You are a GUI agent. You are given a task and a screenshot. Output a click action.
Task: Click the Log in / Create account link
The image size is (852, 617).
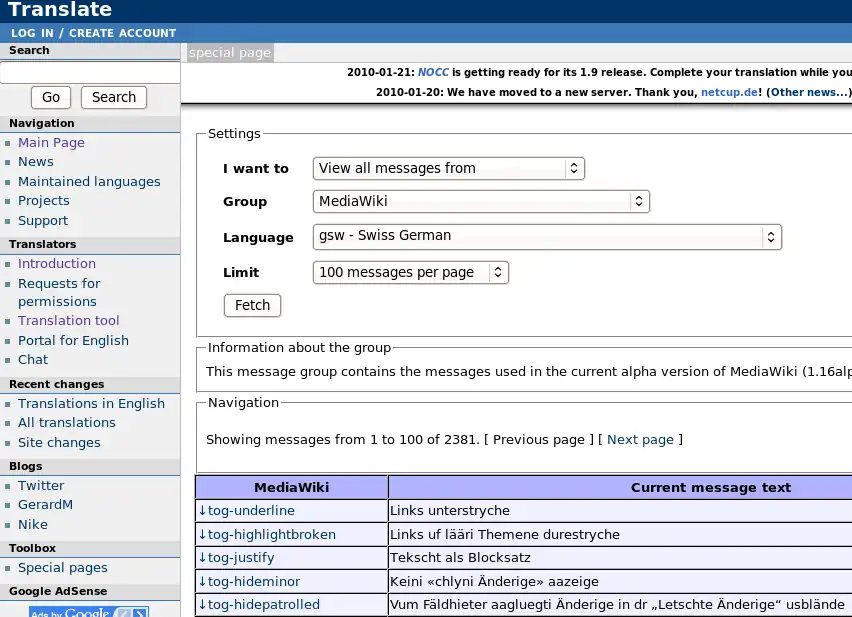[93, 33]
